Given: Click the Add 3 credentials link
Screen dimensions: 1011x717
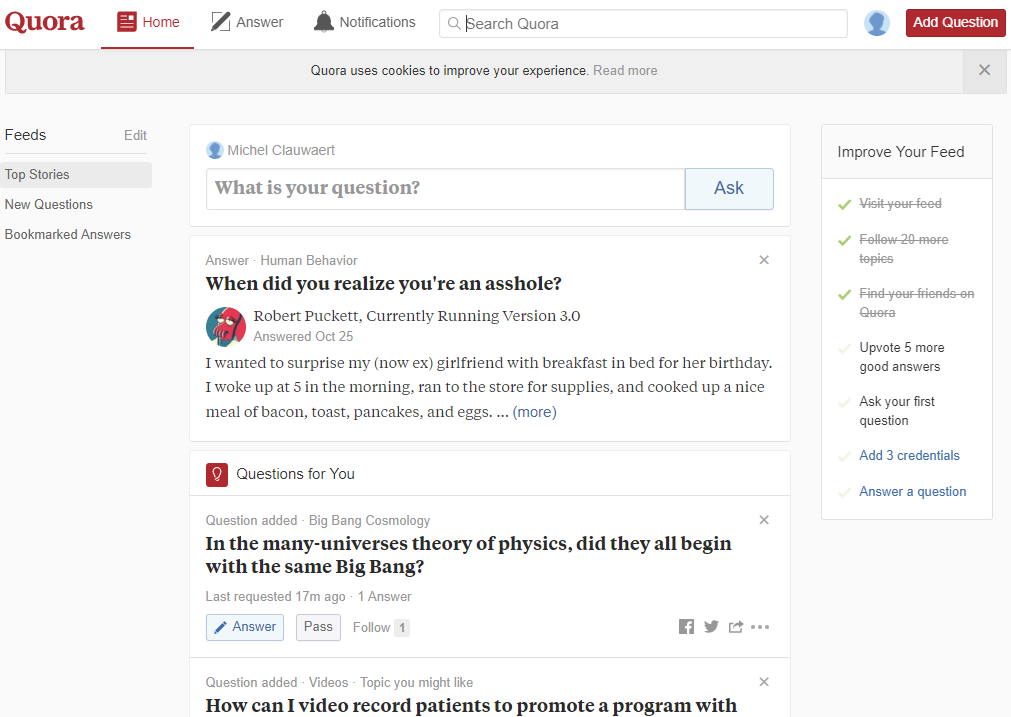Looking at the screenshot, I should (909, 455).
